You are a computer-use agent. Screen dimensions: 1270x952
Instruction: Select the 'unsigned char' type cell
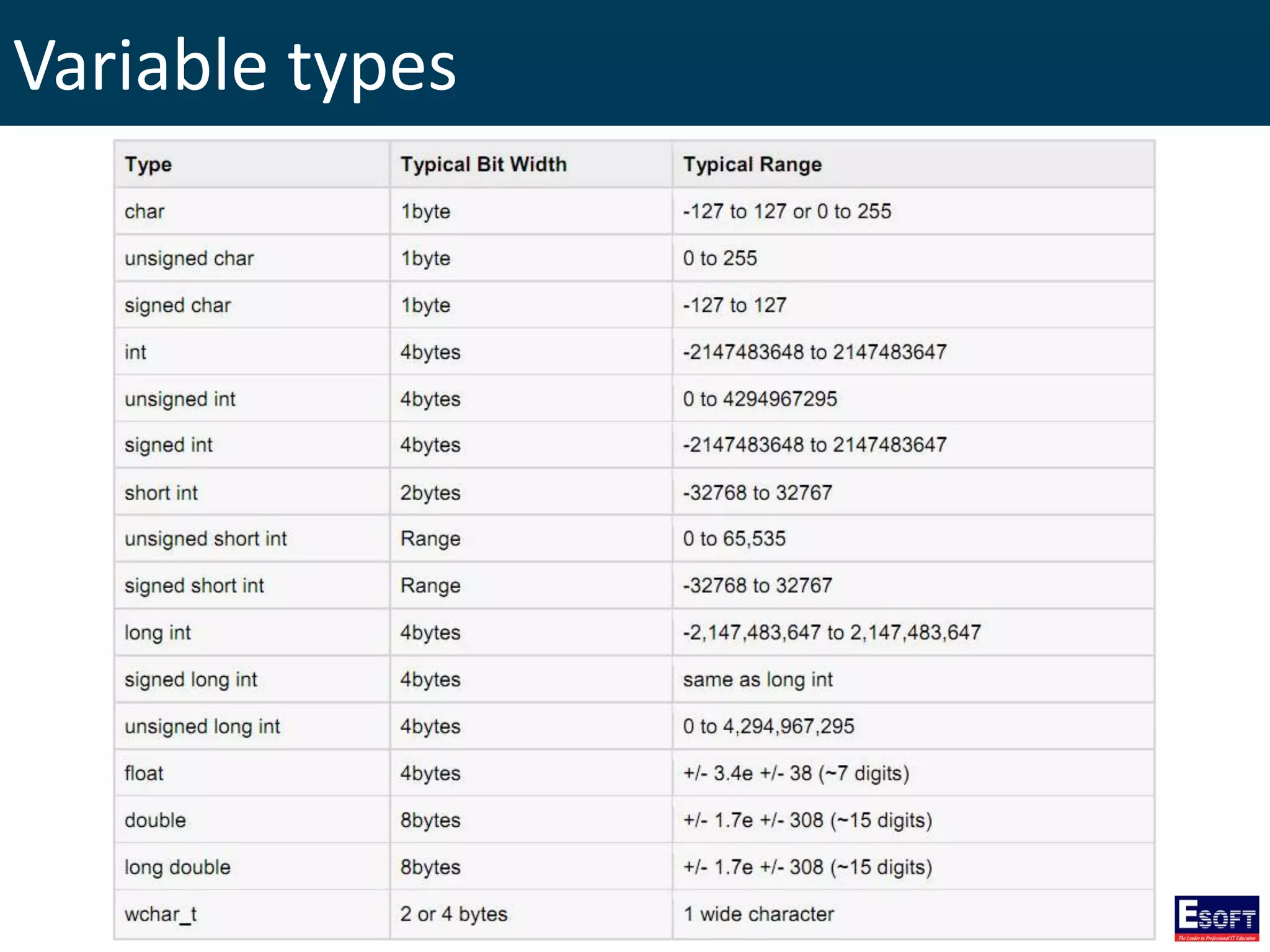[189, 258]
